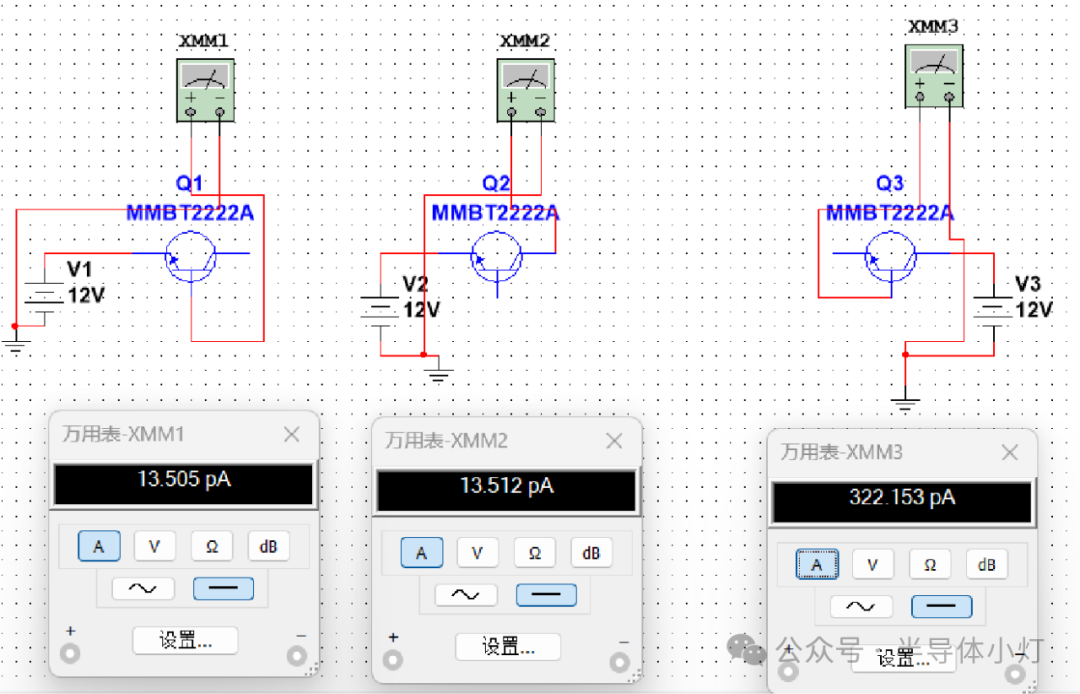Select transistor Q2 symbol

497,257
